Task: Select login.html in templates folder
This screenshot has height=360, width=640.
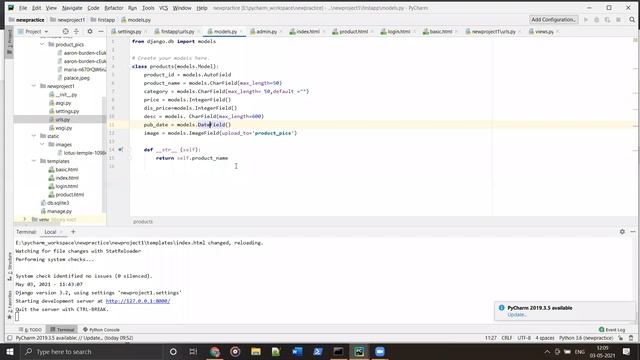Action: click(67, 186)
